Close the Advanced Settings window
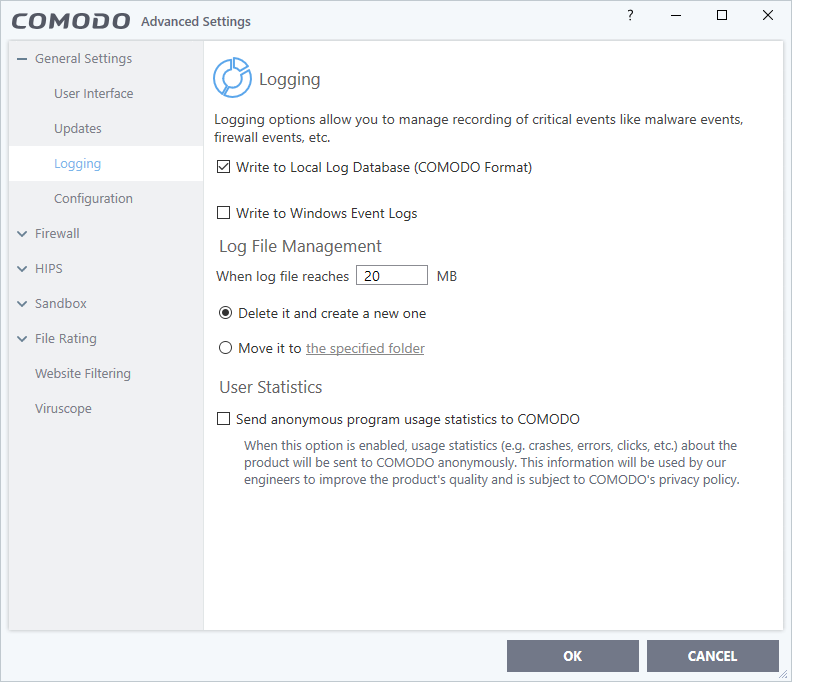Viewport: 819px width, 682px height. click(768, 16)
